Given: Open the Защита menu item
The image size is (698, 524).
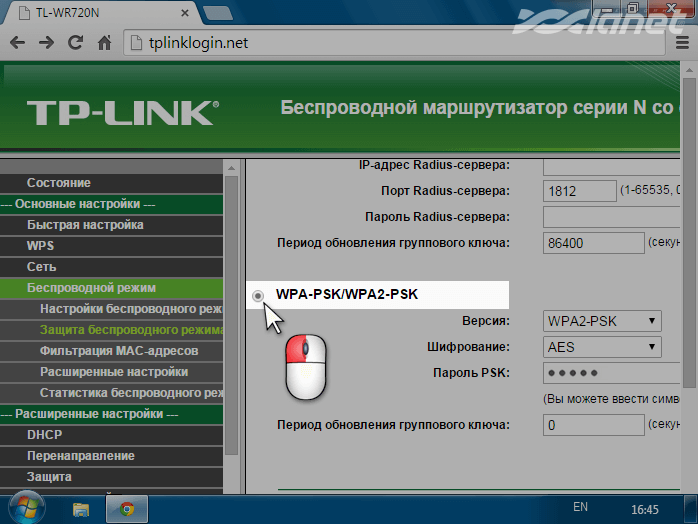Looking at the screenshot, I should tap(111, 477).
